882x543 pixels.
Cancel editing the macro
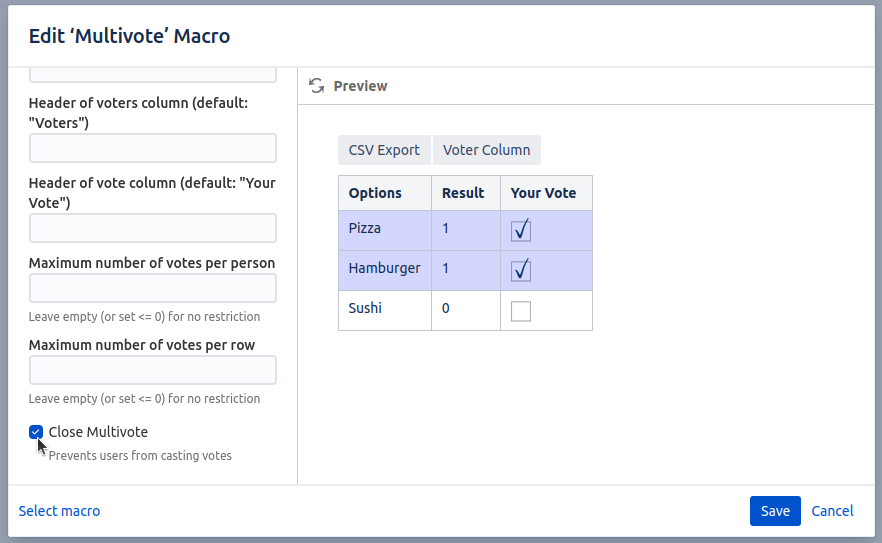pos(832,511)
